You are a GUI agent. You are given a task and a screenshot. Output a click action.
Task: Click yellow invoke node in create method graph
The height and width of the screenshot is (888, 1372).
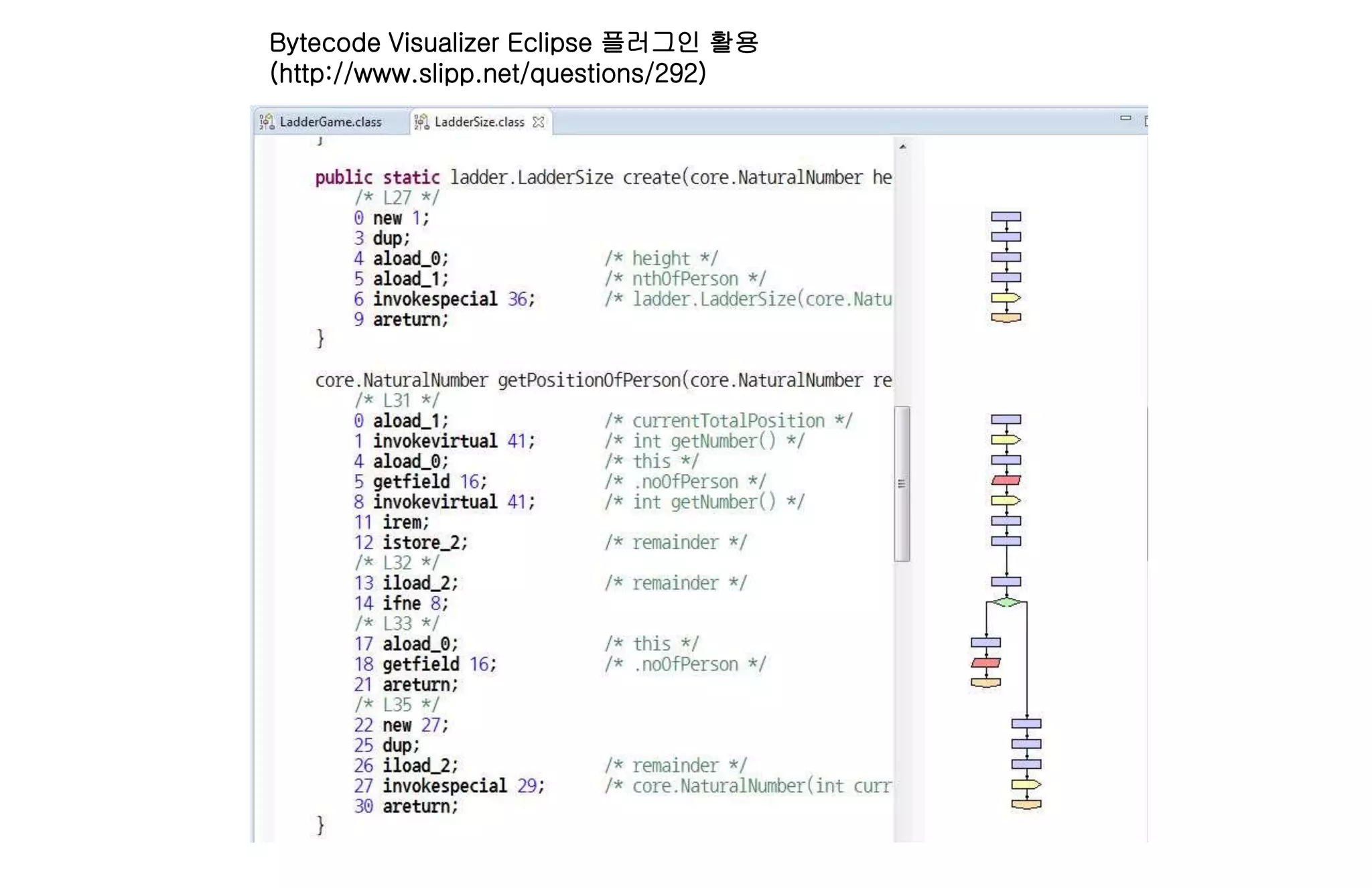pyautogui.click(x=1006, y=297)
